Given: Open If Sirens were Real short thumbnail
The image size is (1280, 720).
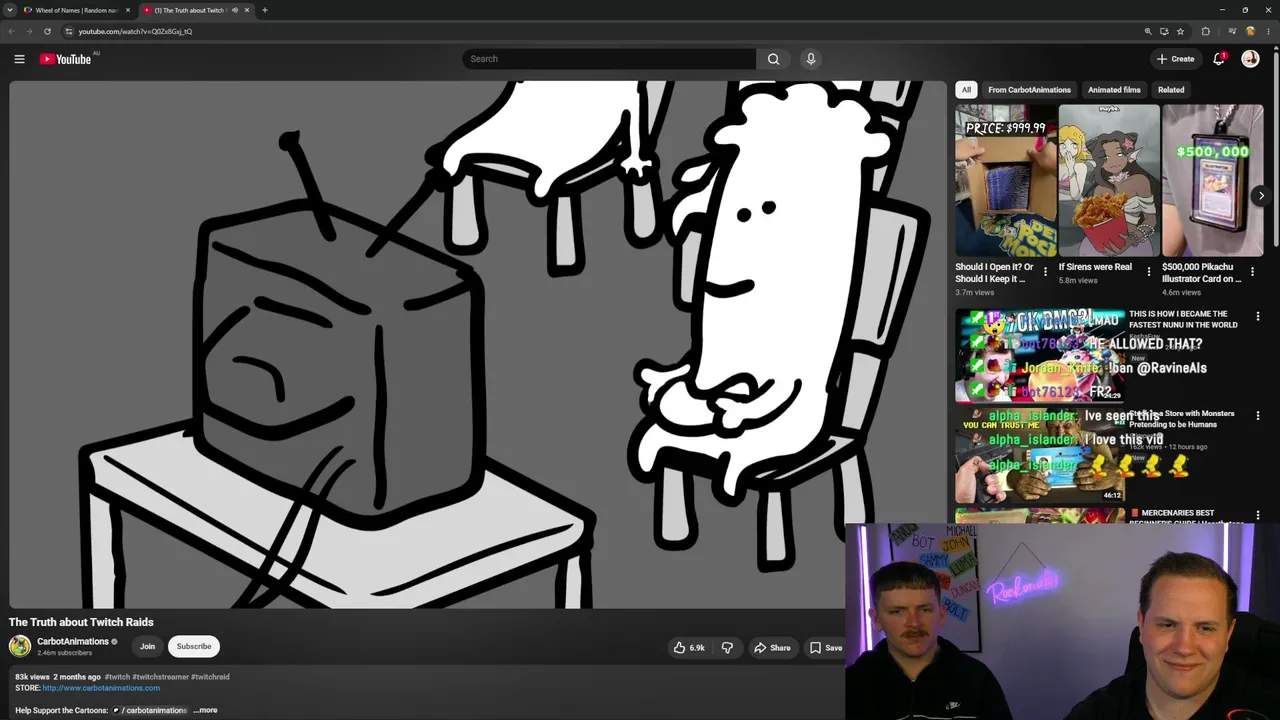Looking at the screenshot, I should pyautogui.click(x=1109, y=181).
